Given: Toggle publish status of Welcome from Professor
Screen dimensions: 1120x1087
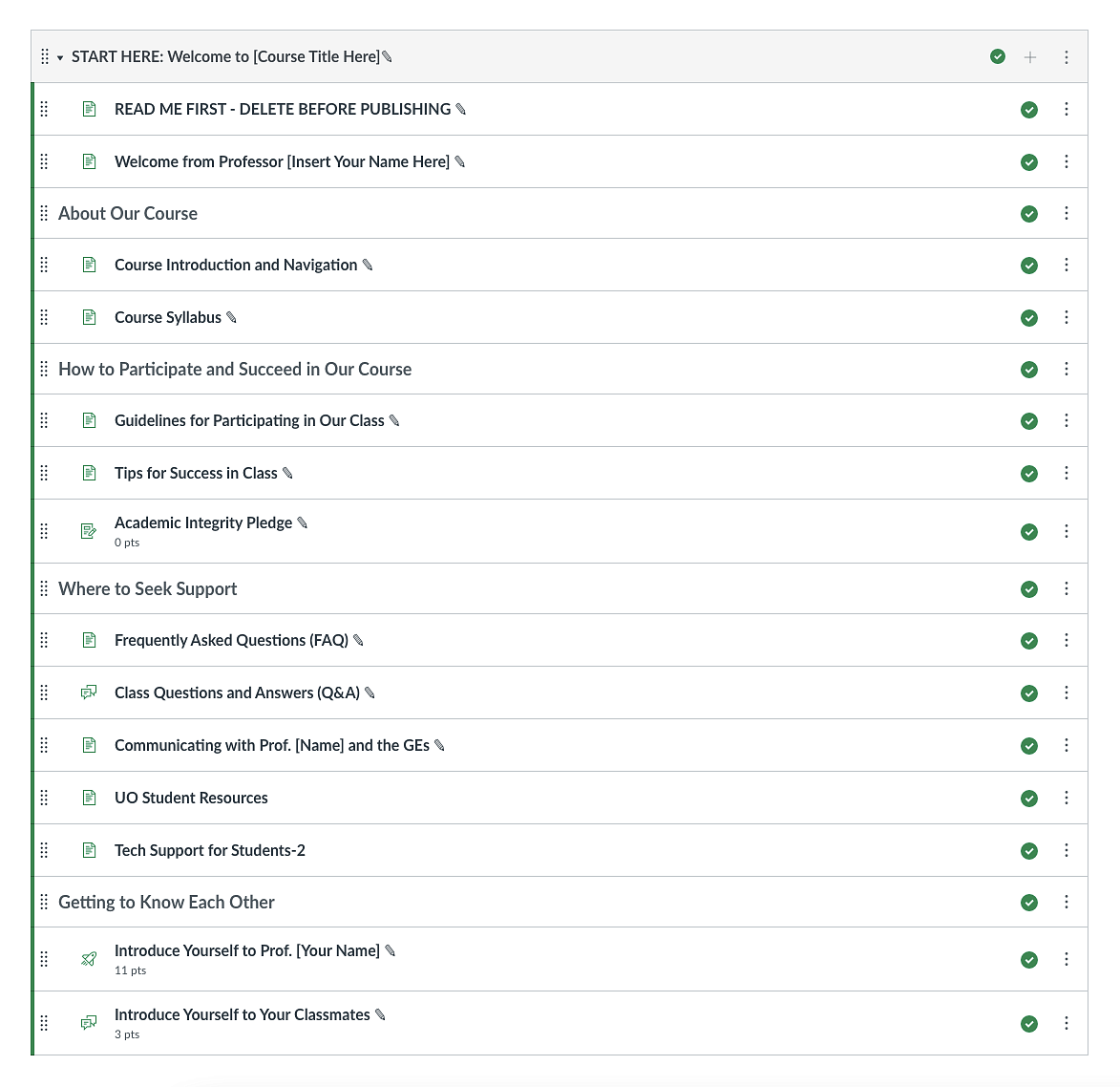Looking at the screenshot, I should tap(1029, 162).
